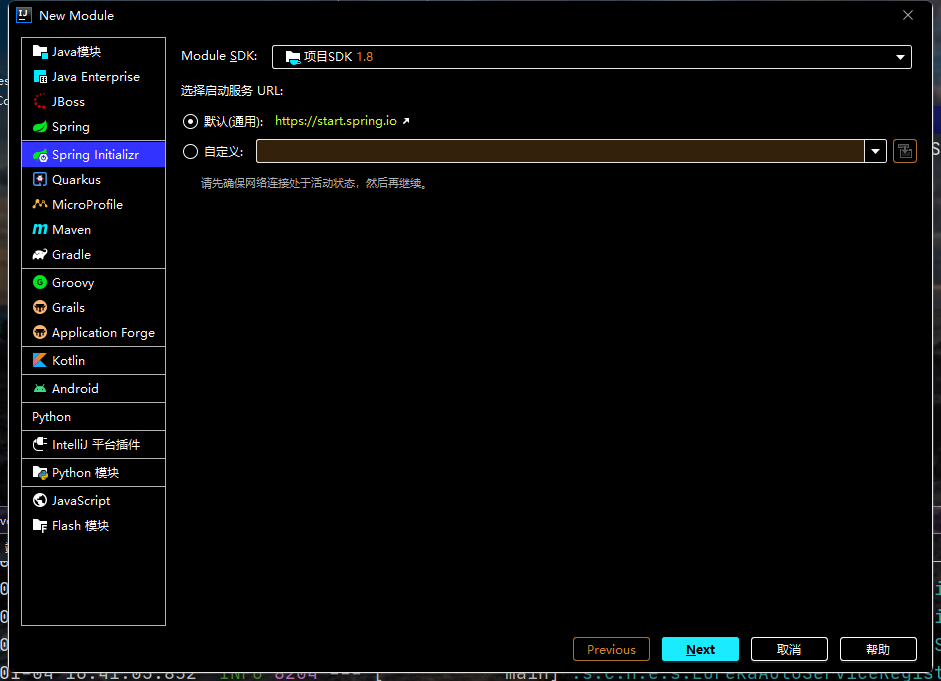This screenshot has height=681, width=941.
Task: Click the external link arrow after start.spring.io
Action: coord(406,121)
